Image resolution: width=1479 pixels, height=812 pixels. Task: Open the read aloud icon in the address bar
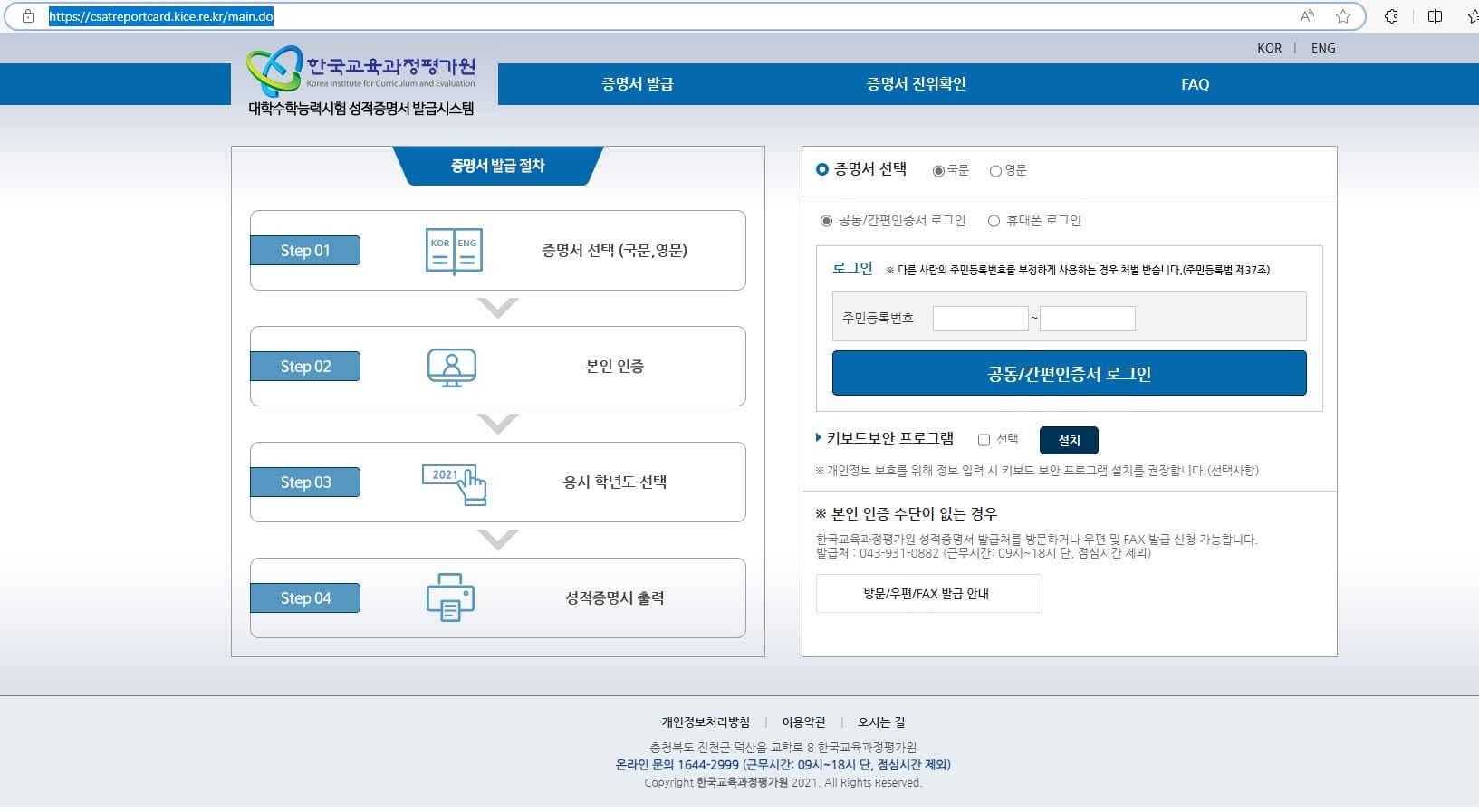click(x=1307, y=16)
